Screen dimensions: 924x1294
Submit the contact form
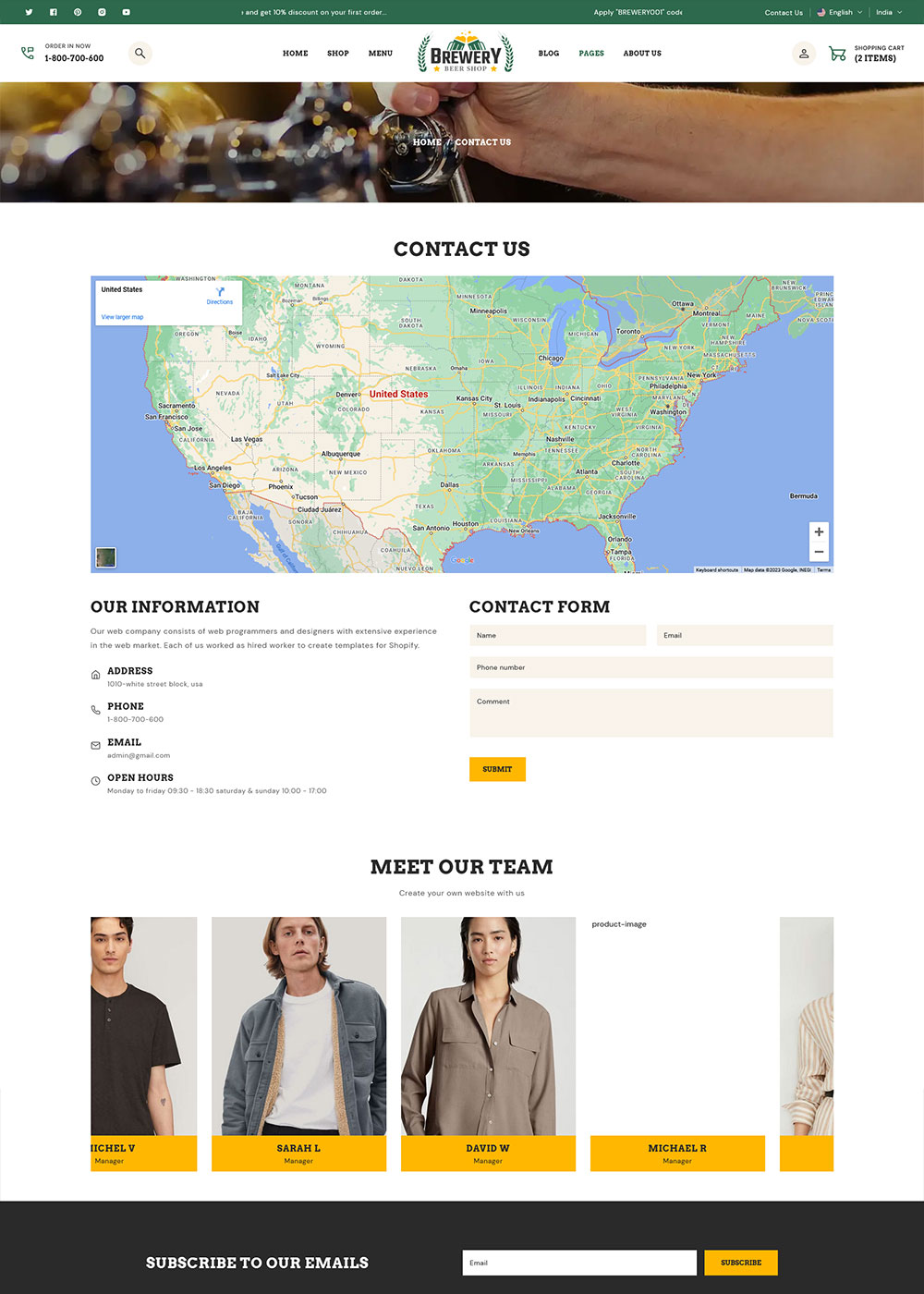click(497, 769)
